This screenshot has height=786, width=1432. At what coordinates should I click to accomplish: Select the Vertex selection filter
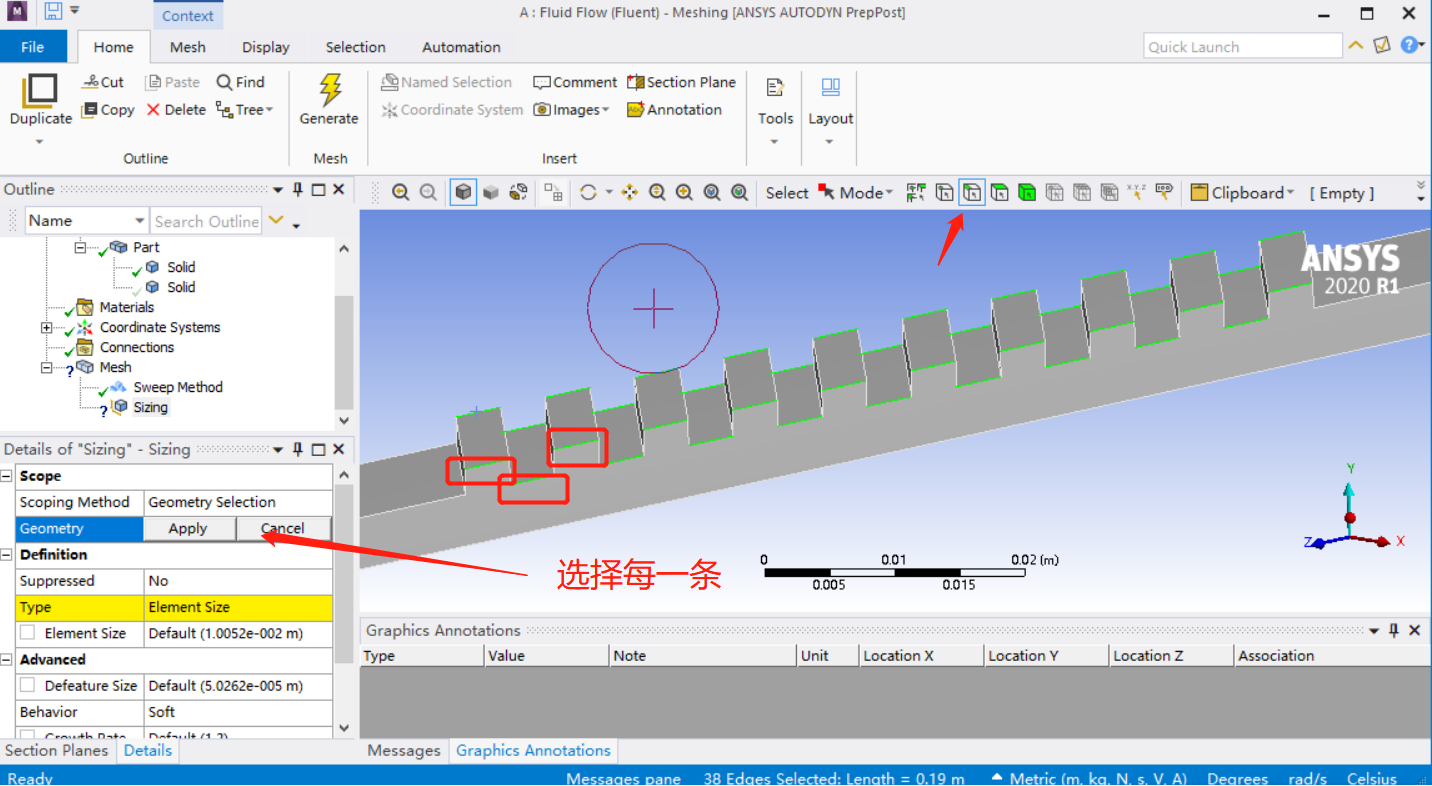tap(945, 193)
